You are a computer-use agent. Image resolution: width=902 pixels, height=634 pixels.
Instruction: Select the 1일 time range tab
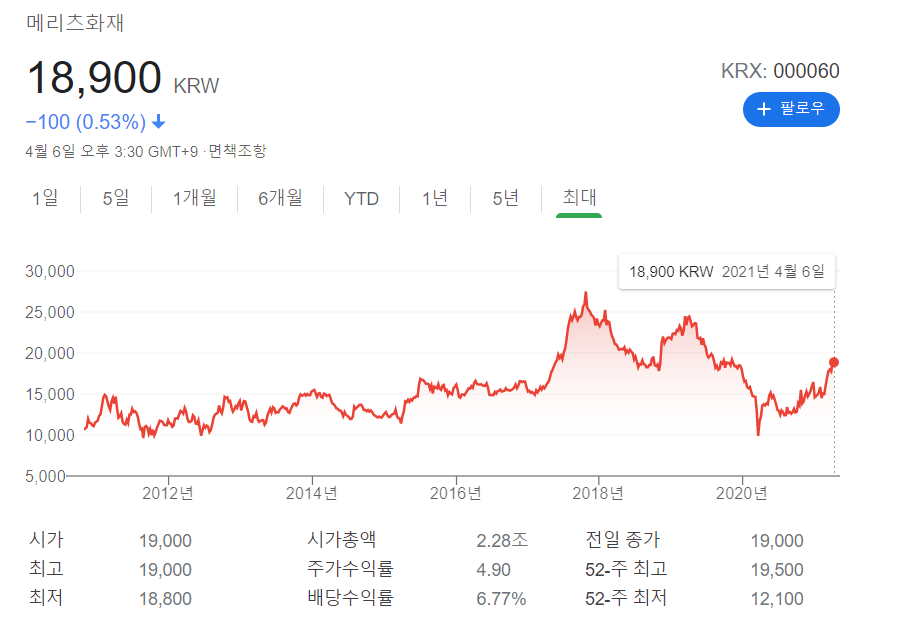pyautogui.click(x=45, y=198)
